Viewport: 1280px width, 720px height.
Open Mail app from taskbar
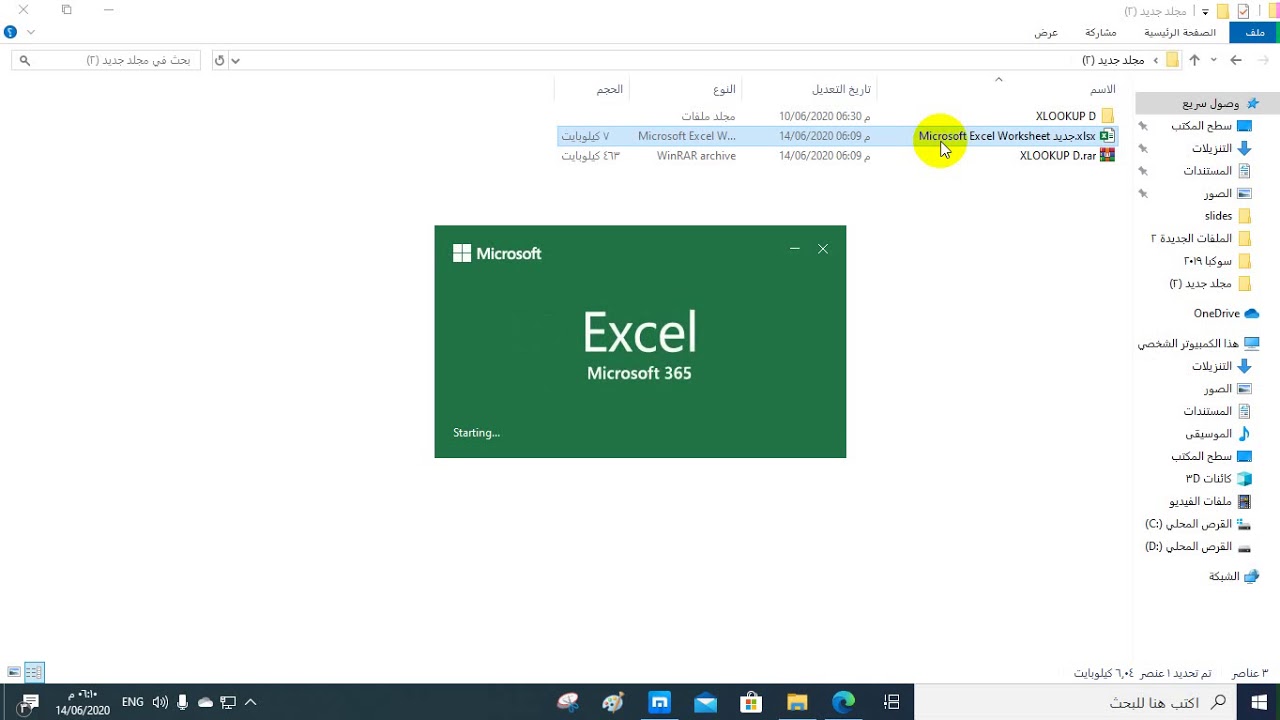(705, 702)
